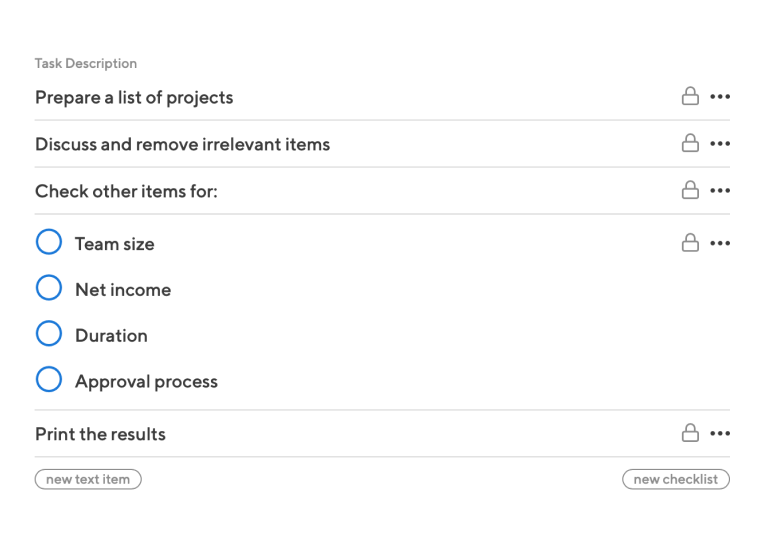Create a new checklist

click(676, 479)
